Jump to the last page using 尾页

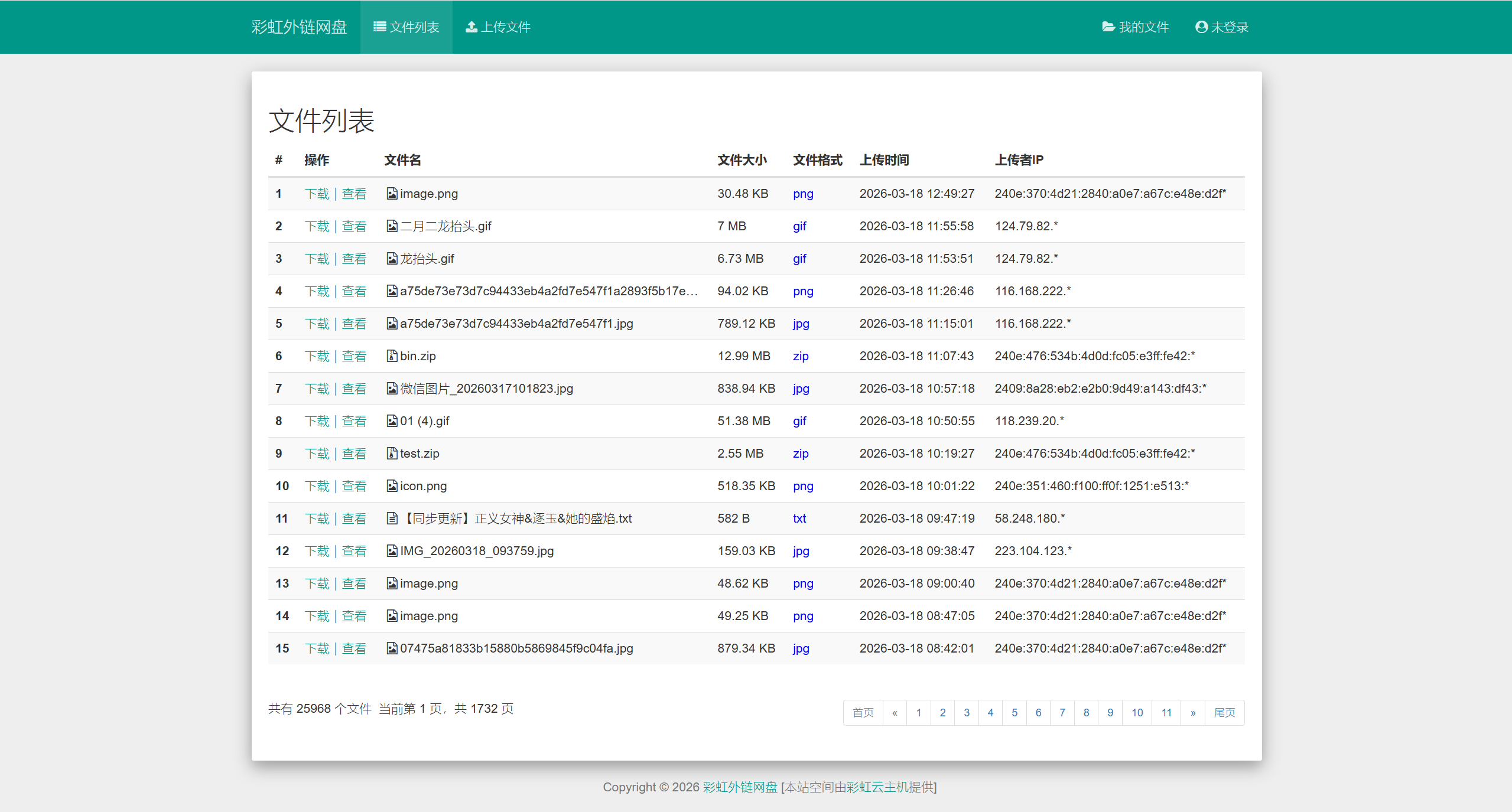pos(1224,713)
